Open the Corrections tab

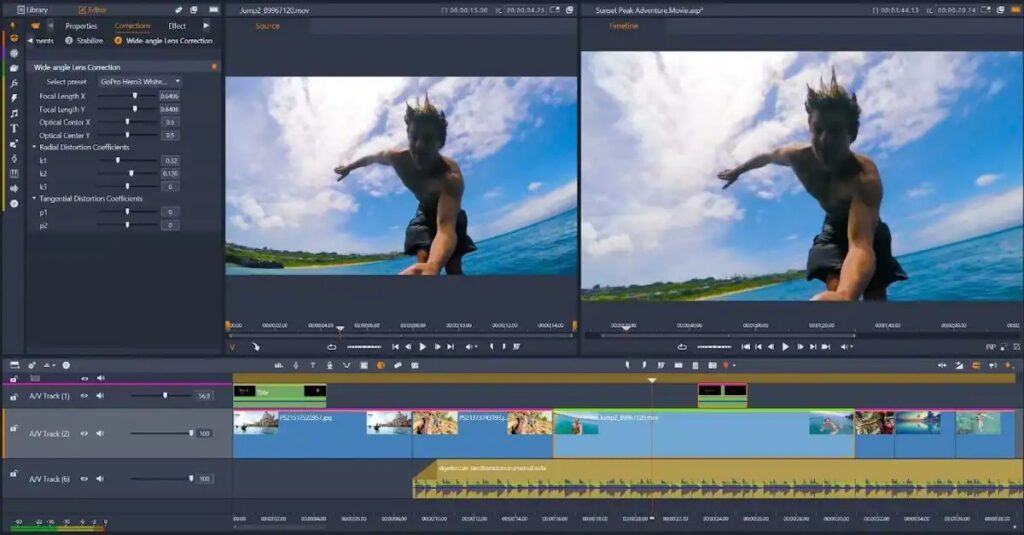tap(133, 26)
